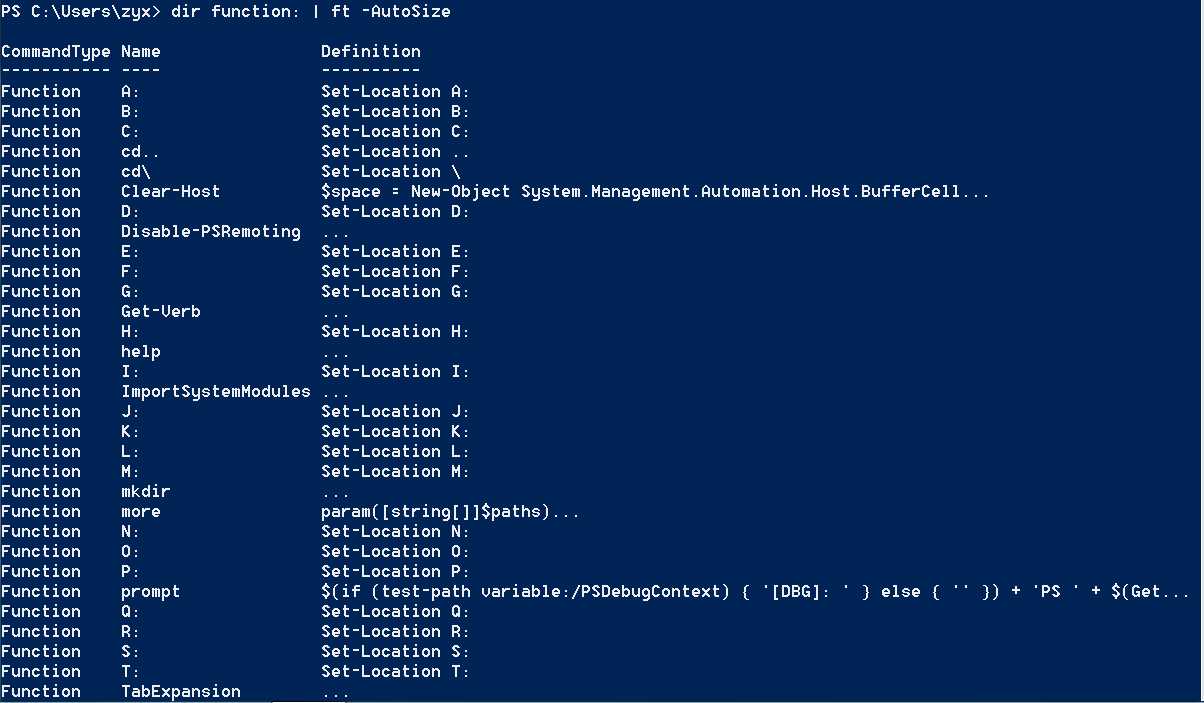Select the prompt function name

[x=151, y=591]
